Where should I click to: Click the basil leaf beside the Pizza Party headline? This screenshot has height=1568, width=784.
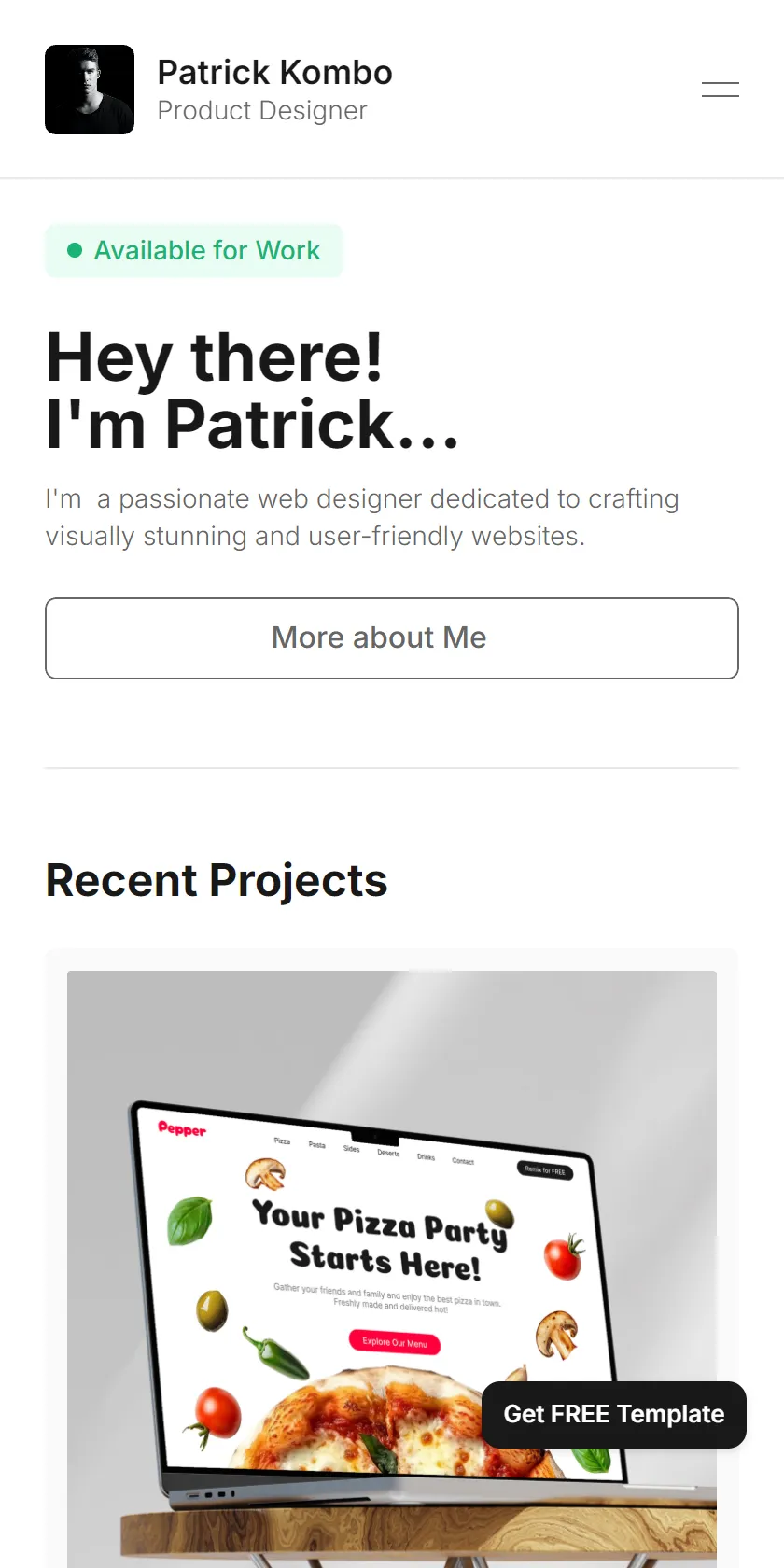[189, 1221]
